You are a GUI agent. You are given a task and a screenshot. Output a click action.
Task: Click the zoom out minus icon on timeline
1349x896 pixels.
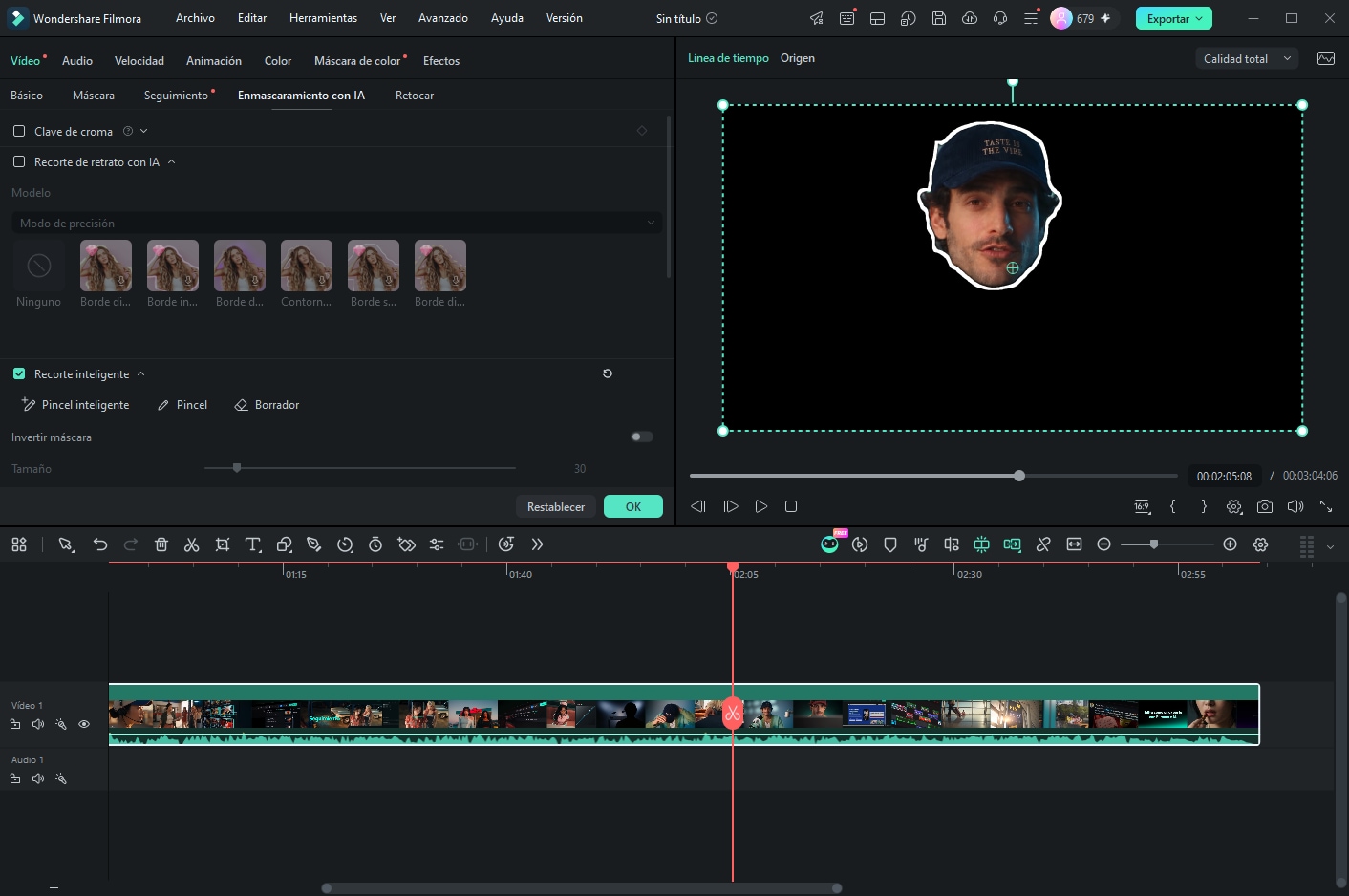pos(1104,544)
